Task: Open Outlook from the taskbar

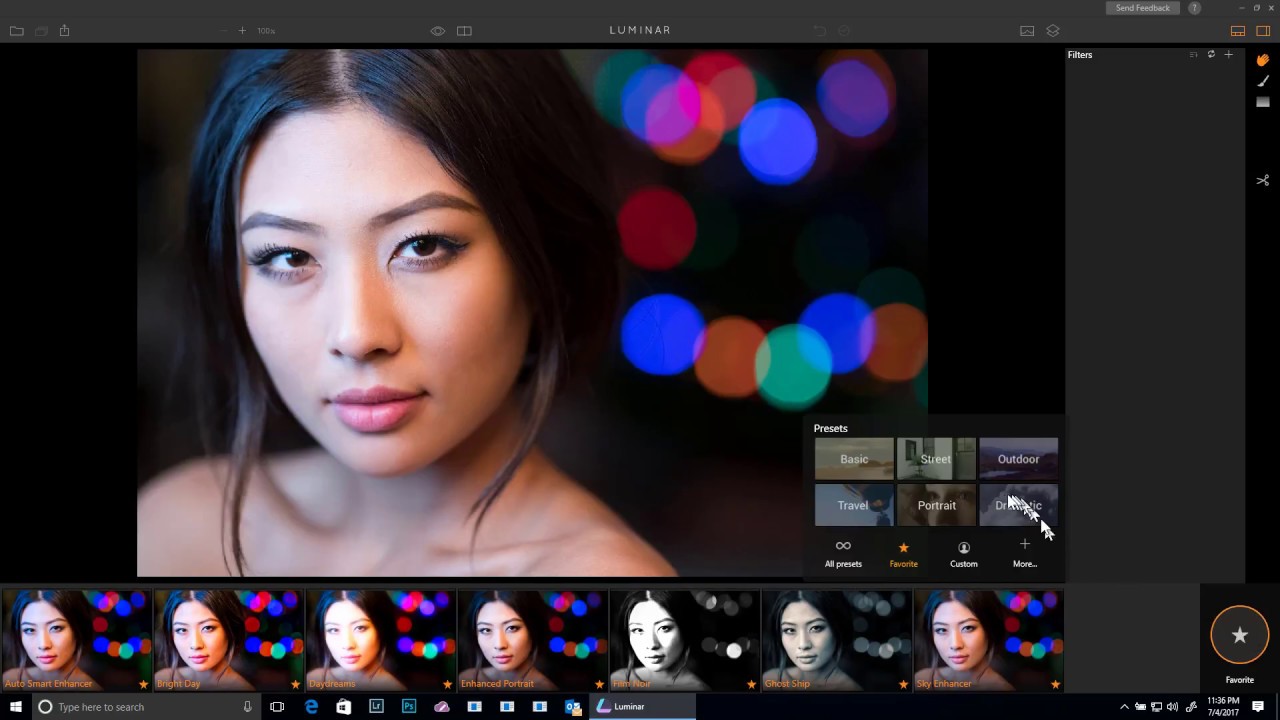Action: tap(573, 707)
